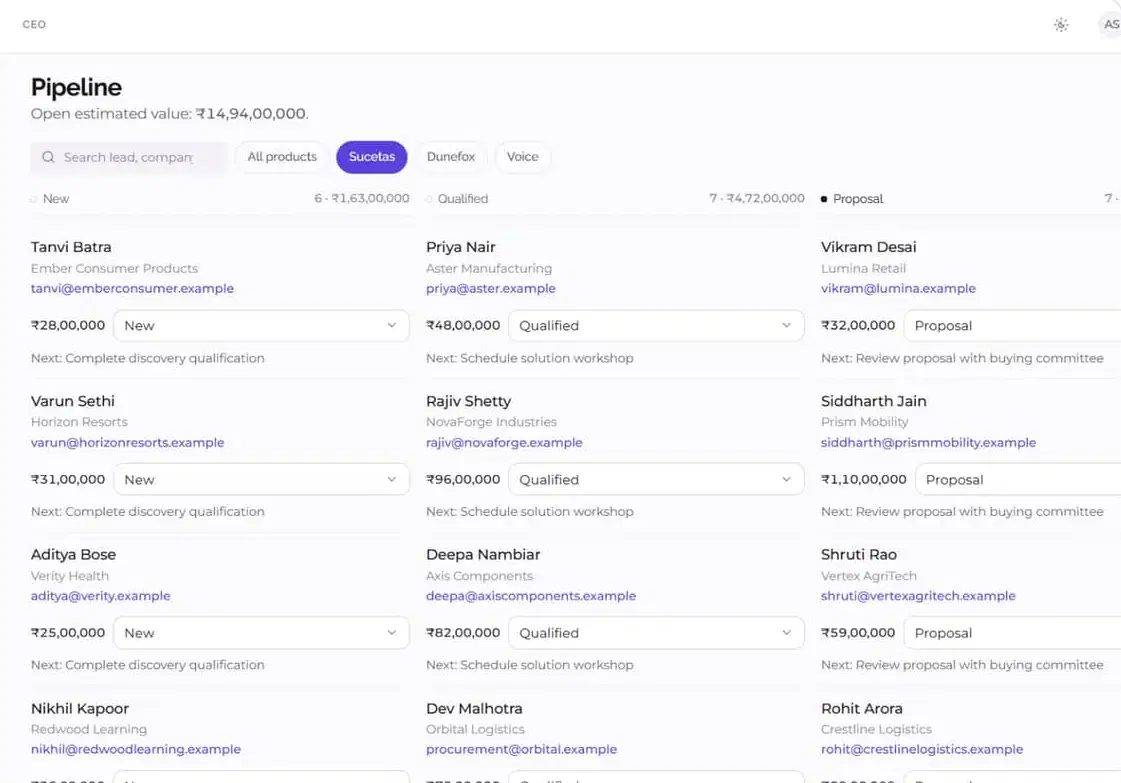Open stage dropdown for Rajiv Shetty
The width and height of the screenshot is (1121, 783).
click(656, 479)
